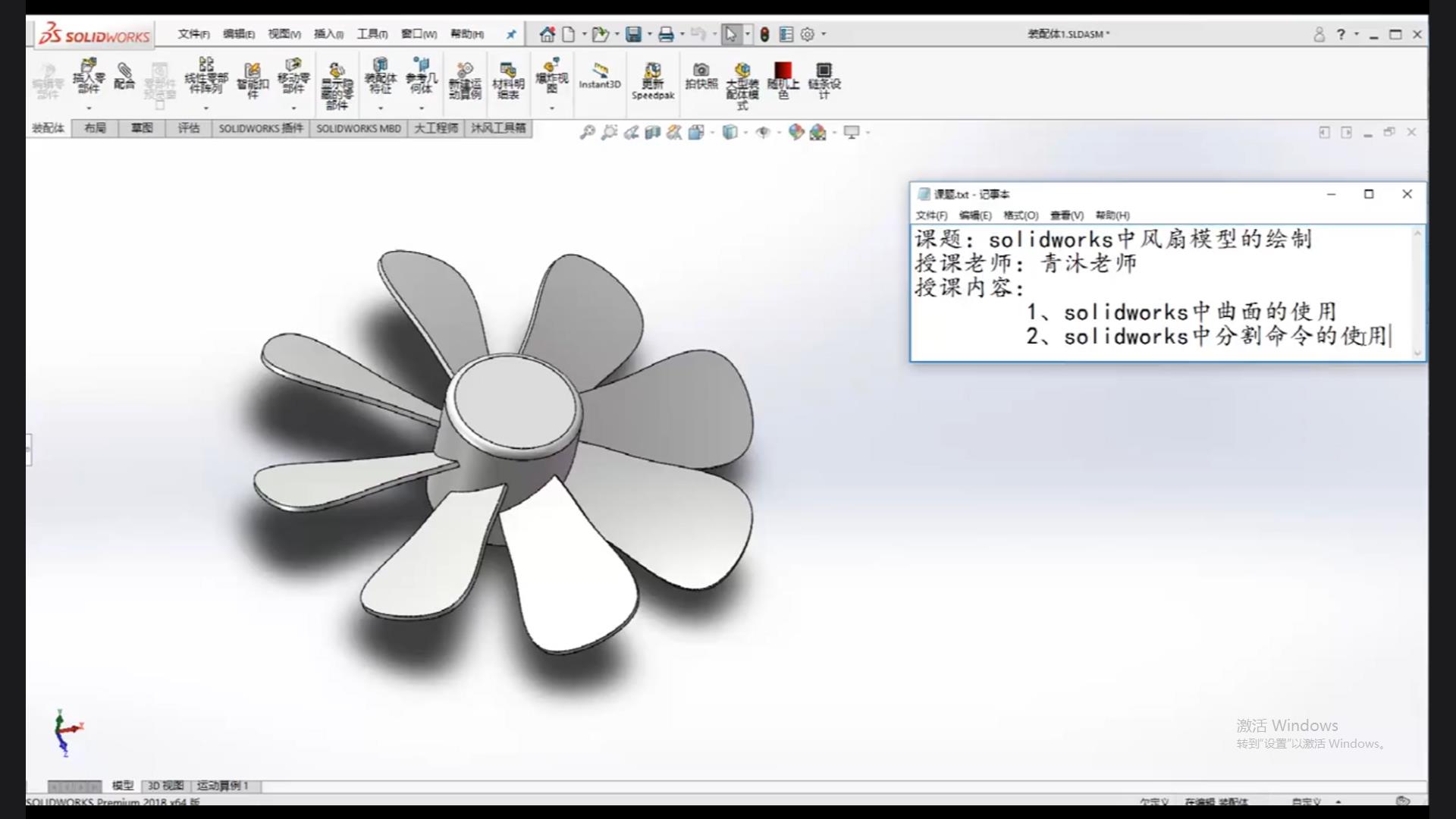Open the 文件(F) menu in SolidWorks
This screenshot has height=819, width=1456.
point(193,34)
